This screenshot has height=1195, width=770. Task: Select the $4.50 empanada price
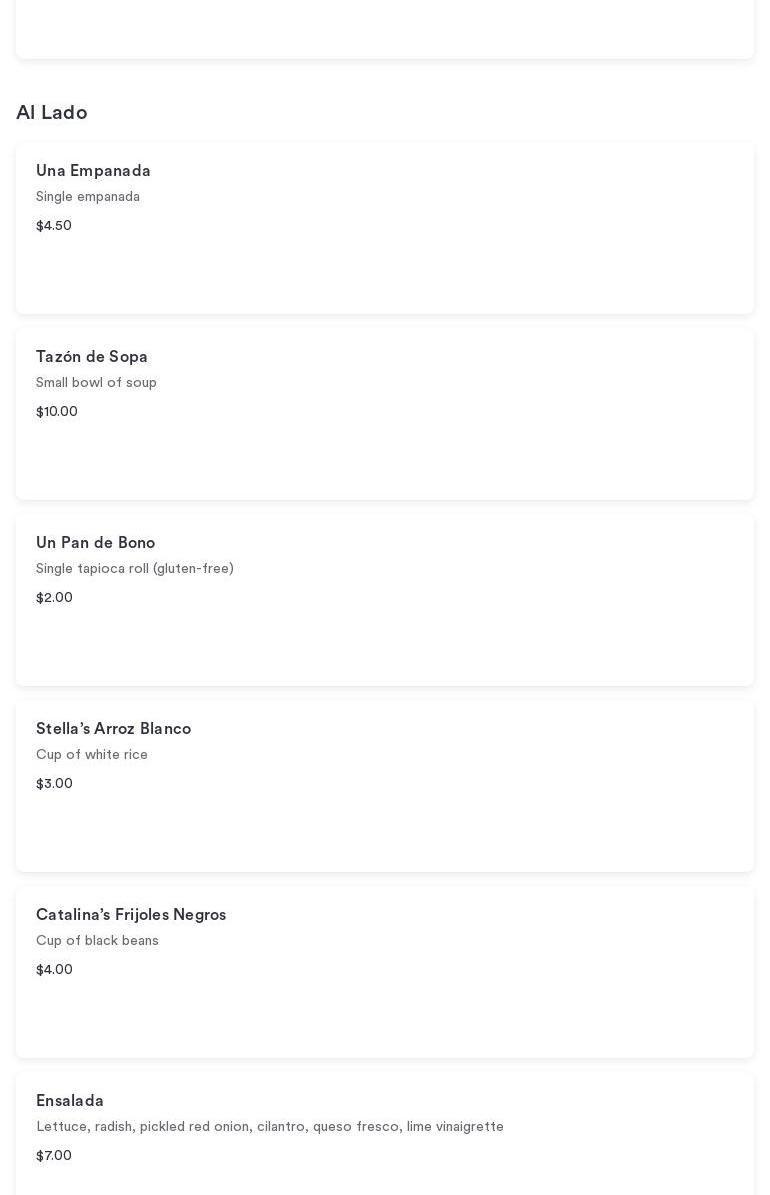54,226
